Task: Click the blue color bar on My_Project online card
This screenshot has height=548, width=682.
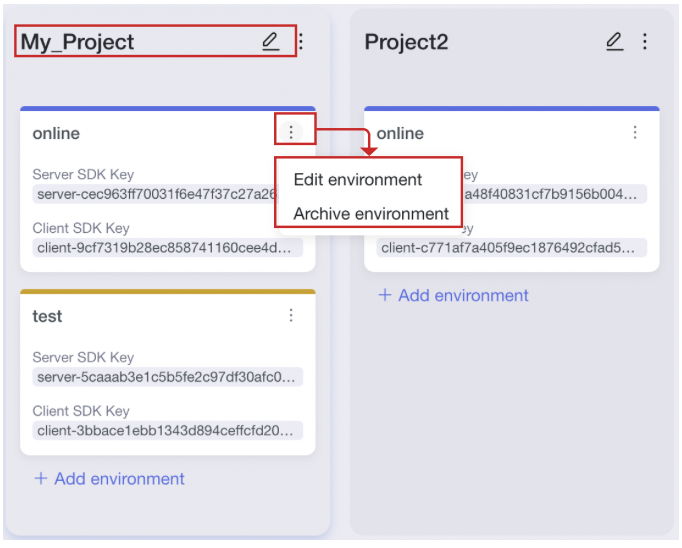Action: click(167, 109)
